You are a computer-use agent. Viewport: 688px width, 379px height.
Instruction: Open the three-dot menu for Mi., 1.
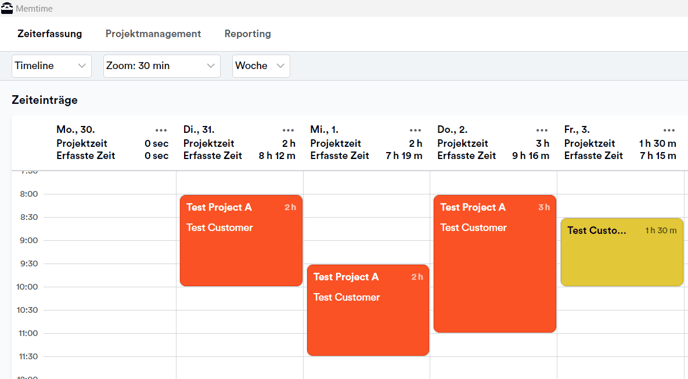(x=415, y=130)
